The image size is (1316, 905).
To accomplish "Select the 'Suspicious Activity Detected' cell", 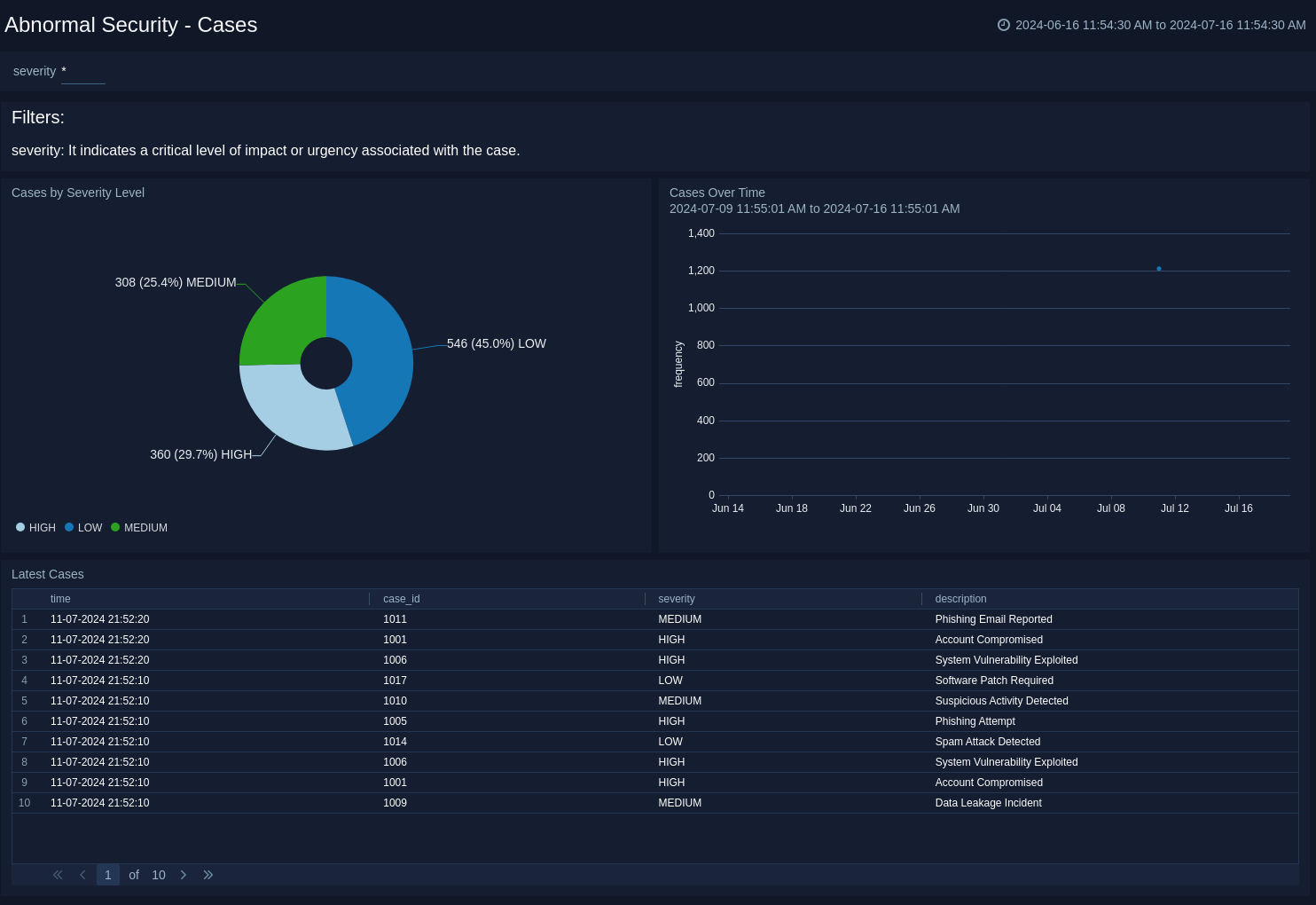I will coord(1001,701).
